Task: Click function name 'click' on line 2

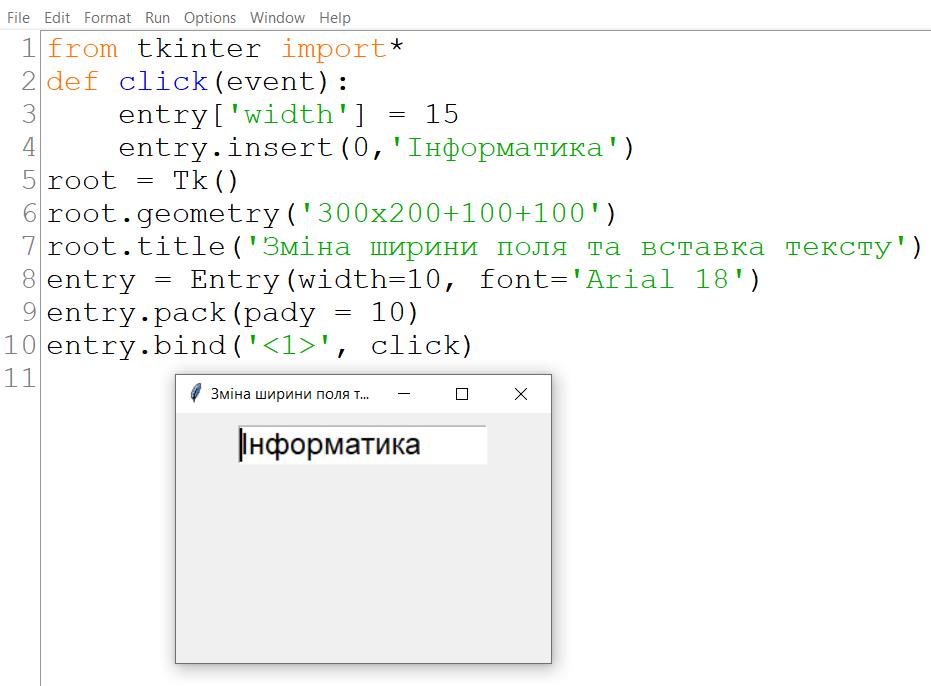Action: click(x=163, y=81)
